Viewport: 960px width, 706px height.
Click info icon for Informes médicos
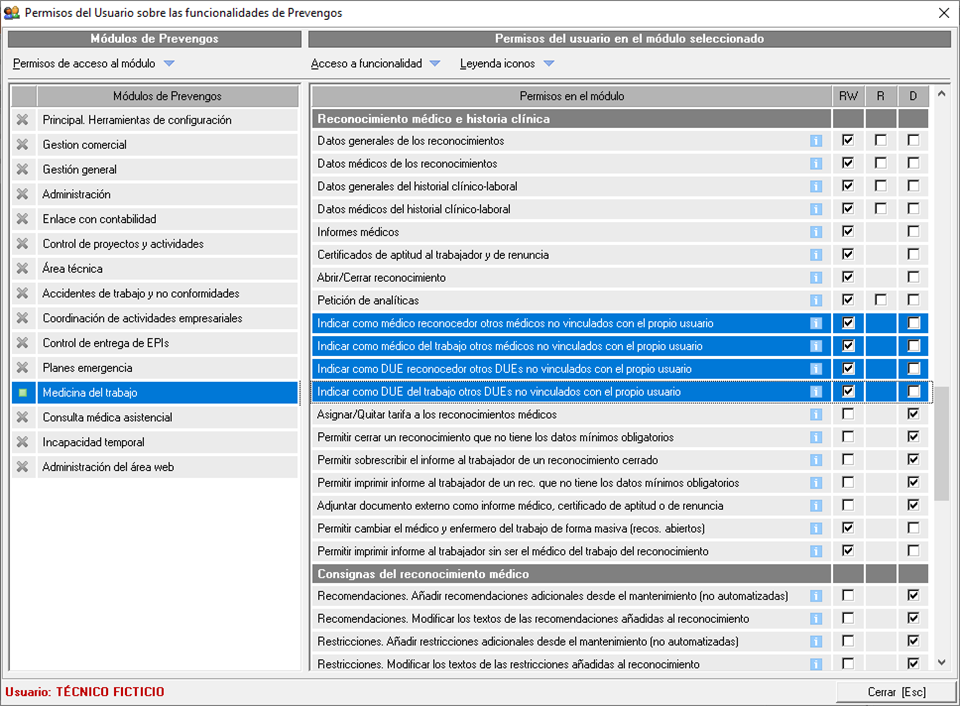(x=816, y=232)
